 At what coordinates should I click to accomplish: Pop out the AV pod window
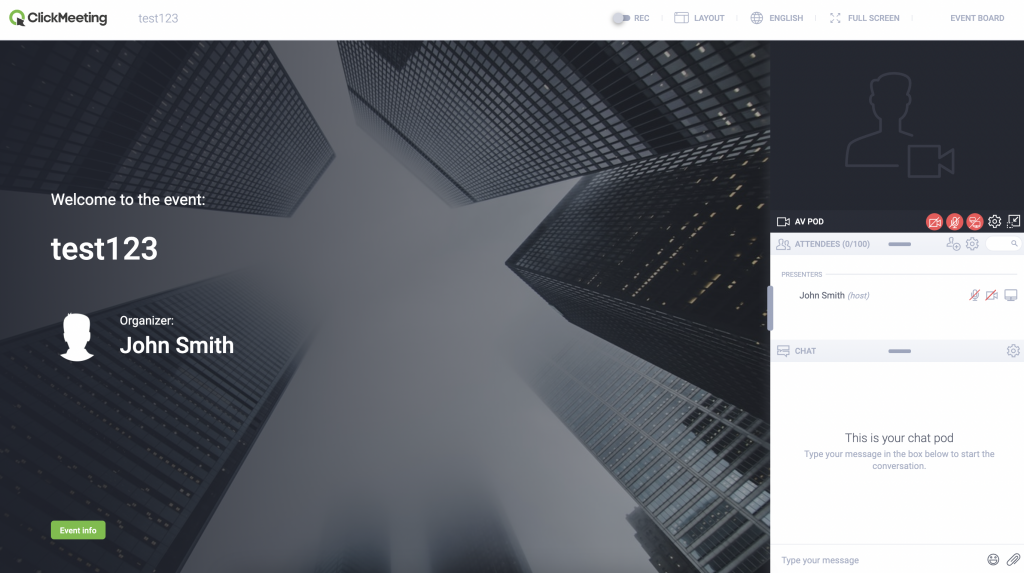point(1013,221)
